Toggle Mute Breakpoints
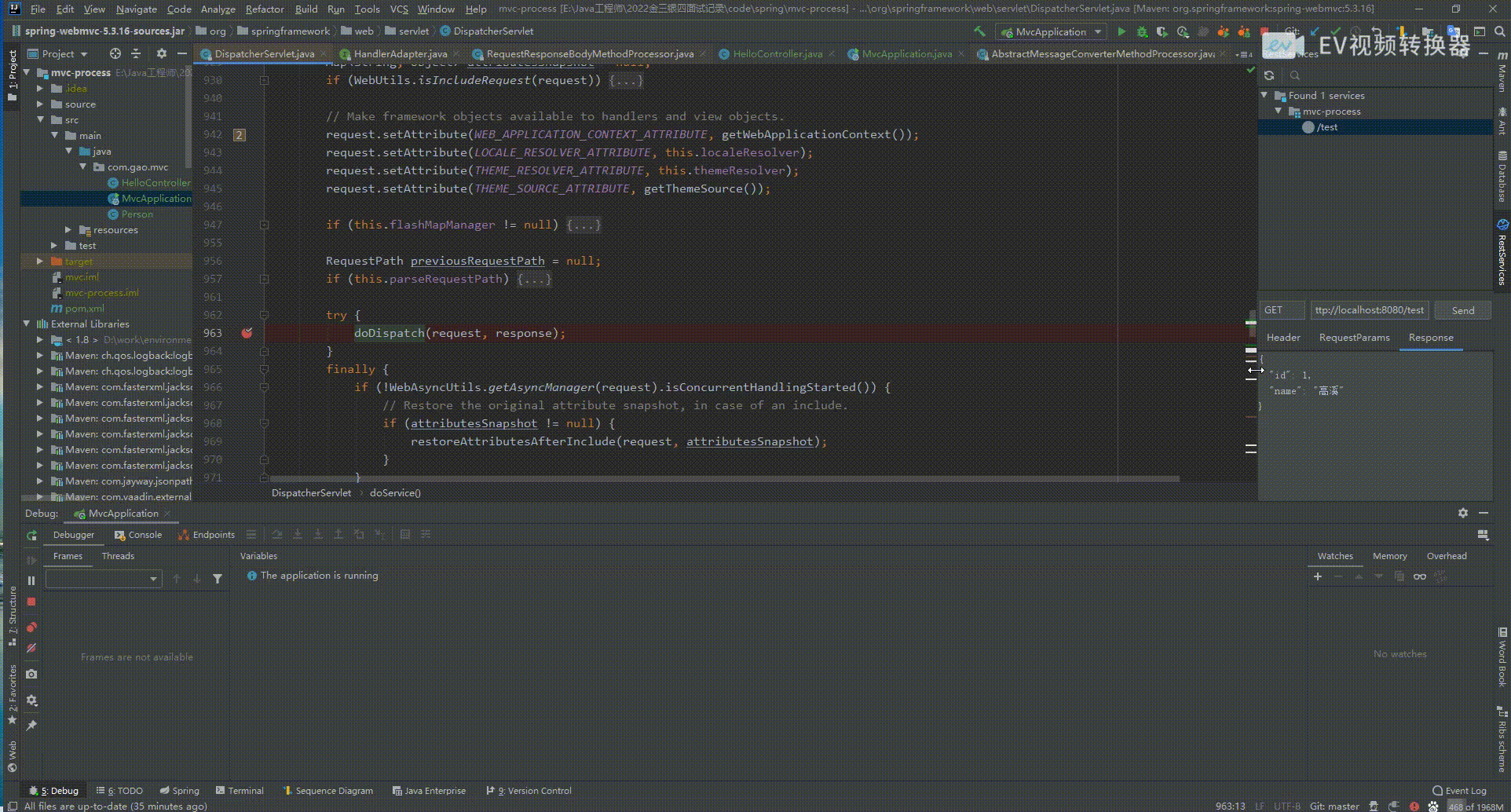 coord(31,648)
